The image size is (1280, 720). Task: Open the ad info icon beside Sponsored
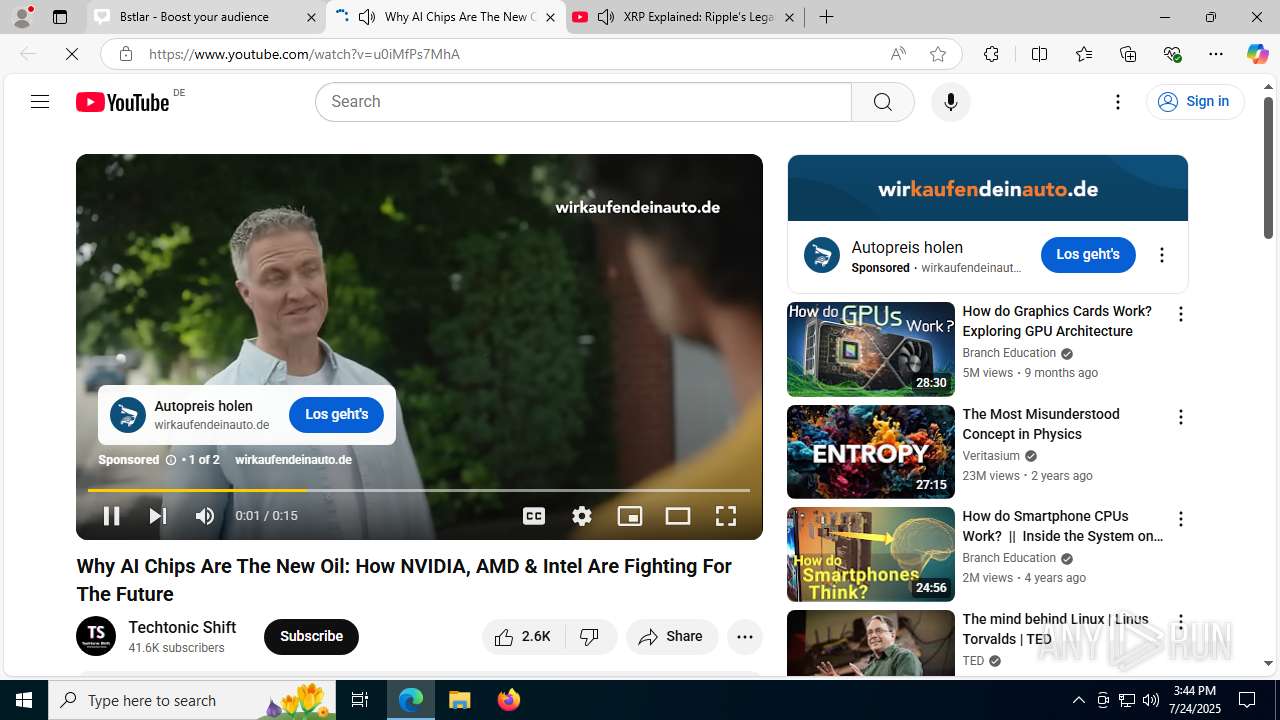[171, 460]
